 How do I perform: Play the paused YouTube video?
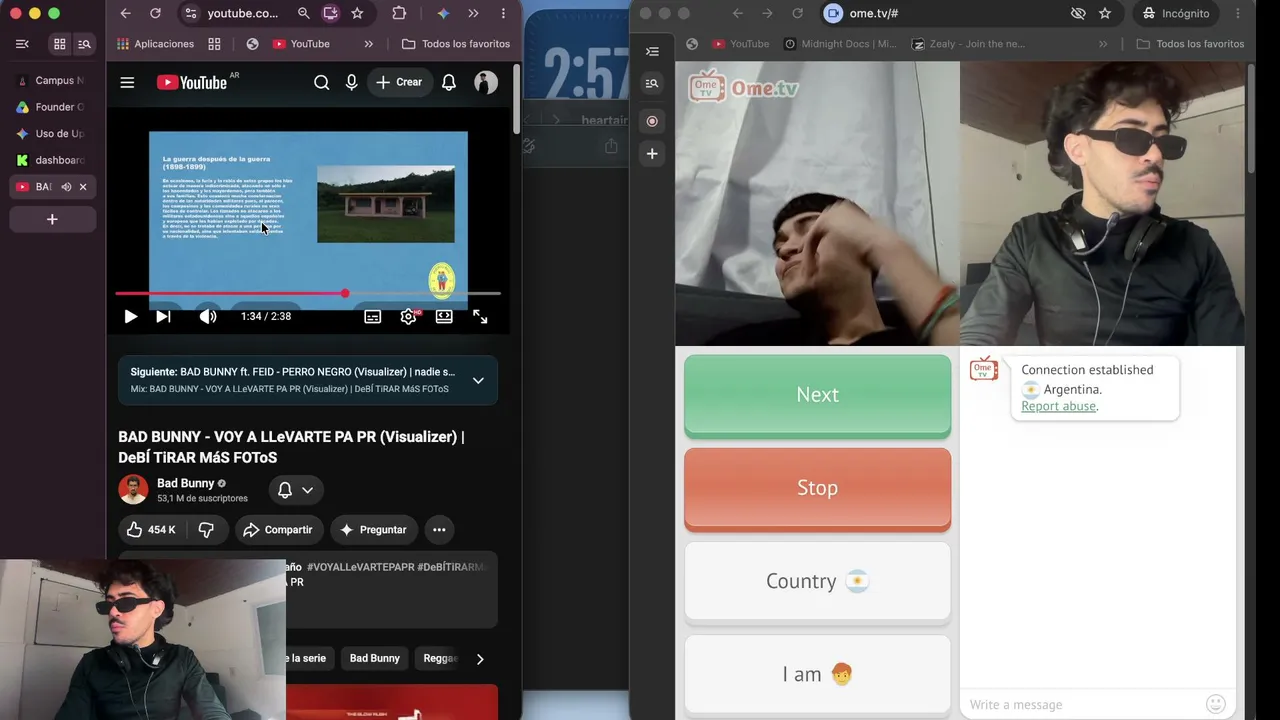[x=130, y=316]
